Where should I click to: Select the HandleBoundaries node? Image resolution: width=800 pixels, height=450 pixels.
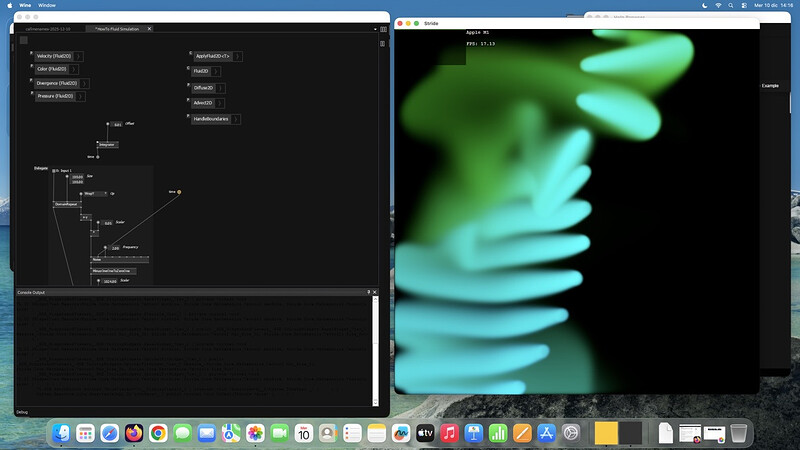[210, 119]
